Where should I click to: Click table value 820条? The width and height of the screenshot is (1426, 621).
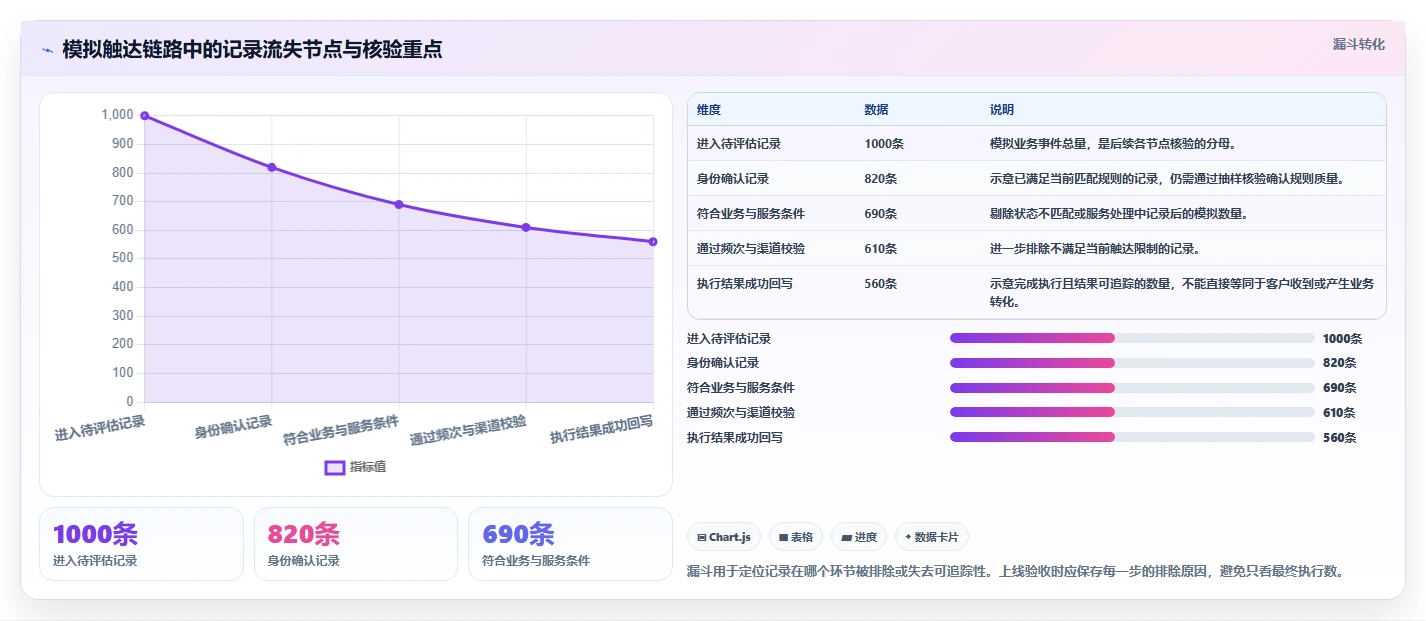click(x=881, y=178)
